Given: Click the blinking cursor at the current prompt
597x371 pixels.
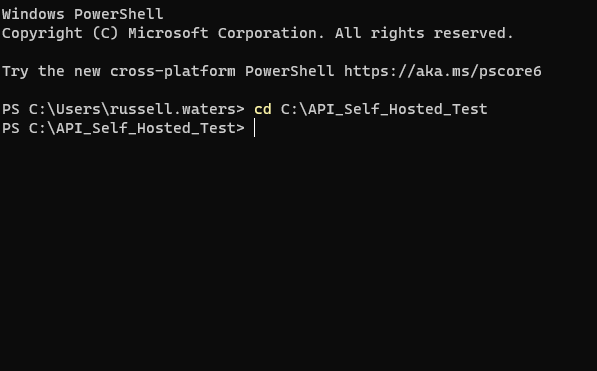Looking at the screenshot, I should tap(254, 128).
